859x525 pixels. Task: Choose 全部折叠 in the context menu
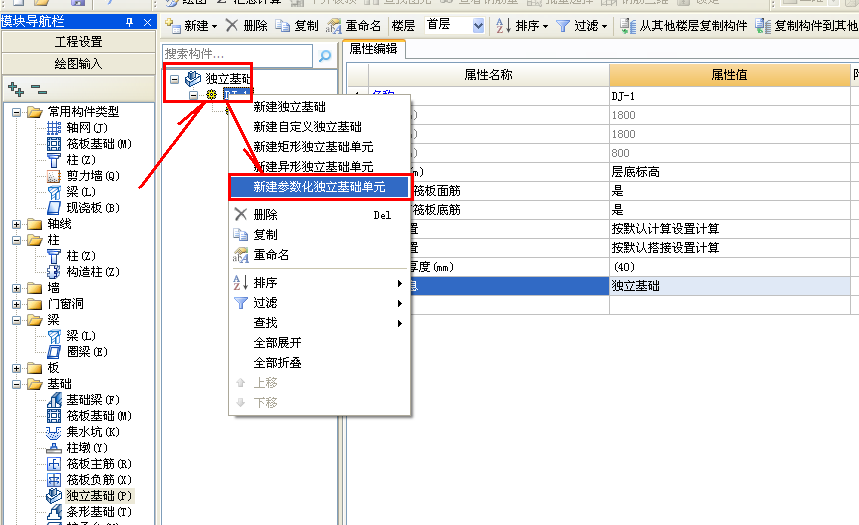coord(319,363)
